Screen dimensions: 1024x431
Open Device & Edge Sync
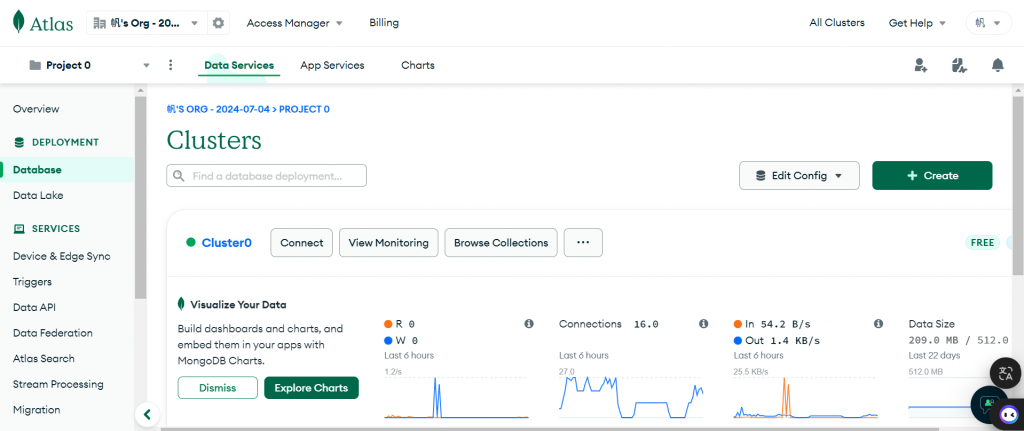tap(61, 257)
